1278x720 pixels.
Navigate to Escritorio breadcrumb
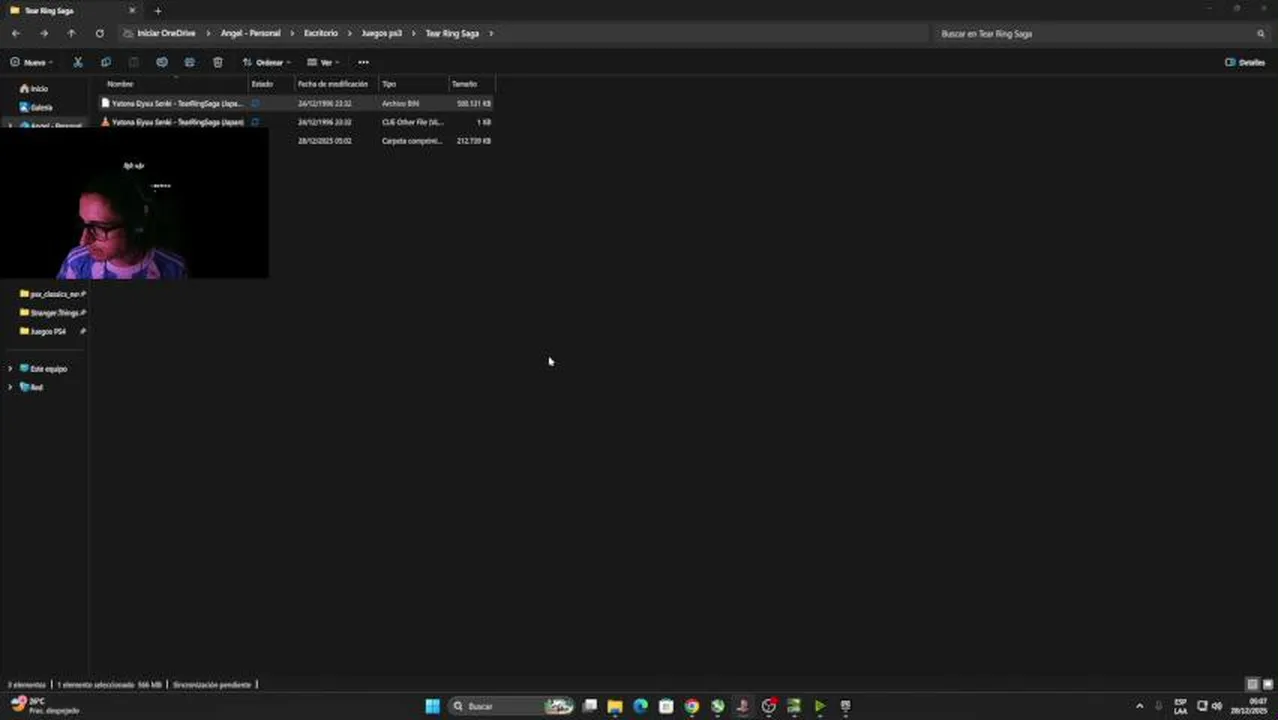point(321,33)
